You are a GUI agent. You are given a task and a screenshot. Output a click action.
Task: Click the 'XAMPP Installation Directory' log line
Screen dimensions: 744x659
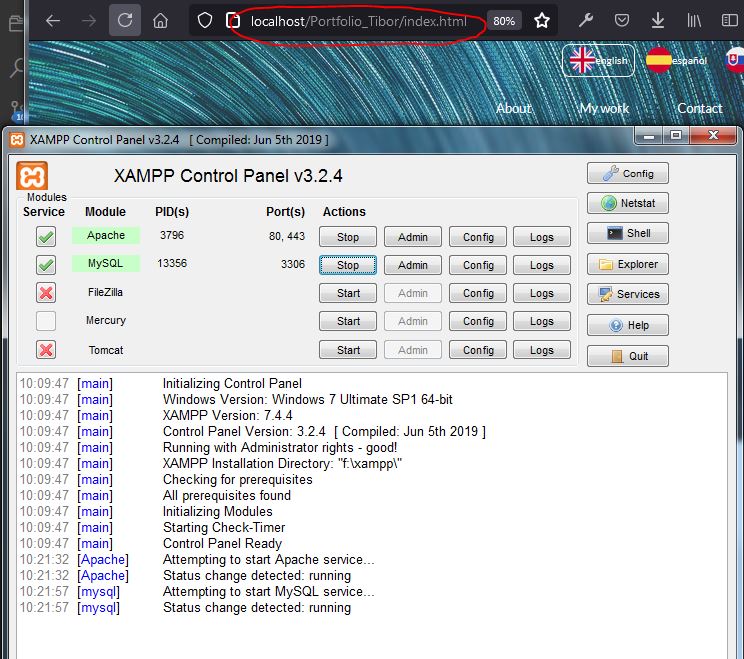click(282, 463)
